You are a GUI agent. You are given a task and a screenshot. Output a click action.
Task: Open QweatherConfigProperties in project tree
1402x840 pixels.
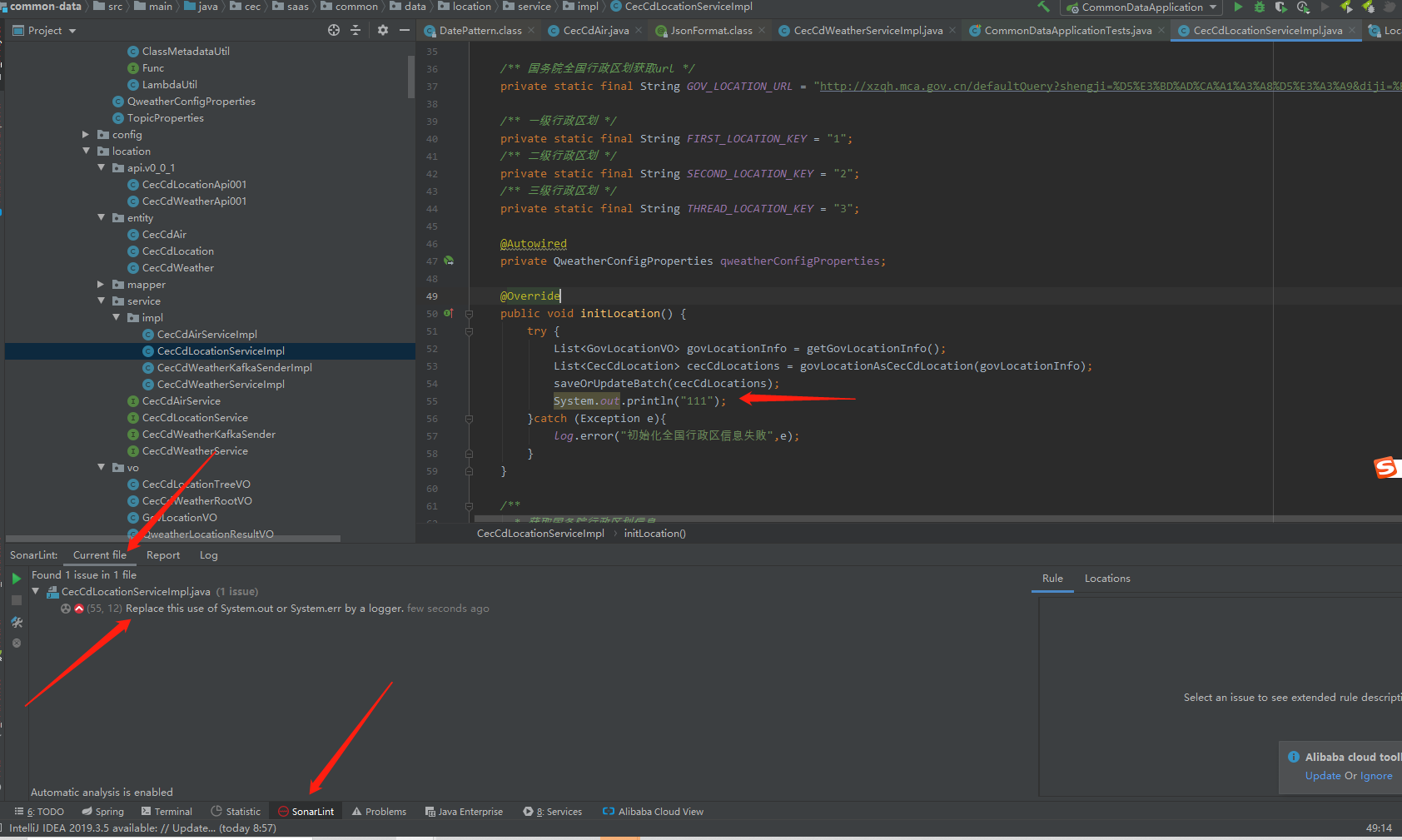(x=191, y=101)
